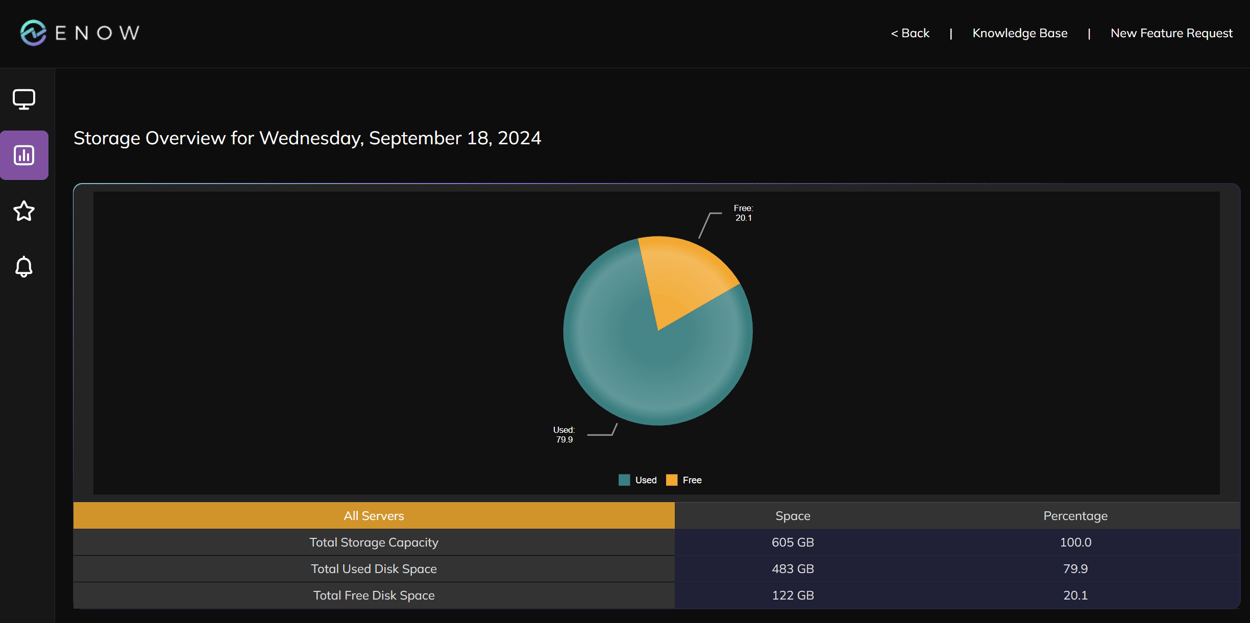1250x623 pixels.
Task: Navigate back using the Back link
Action: [x=909, y=32]
